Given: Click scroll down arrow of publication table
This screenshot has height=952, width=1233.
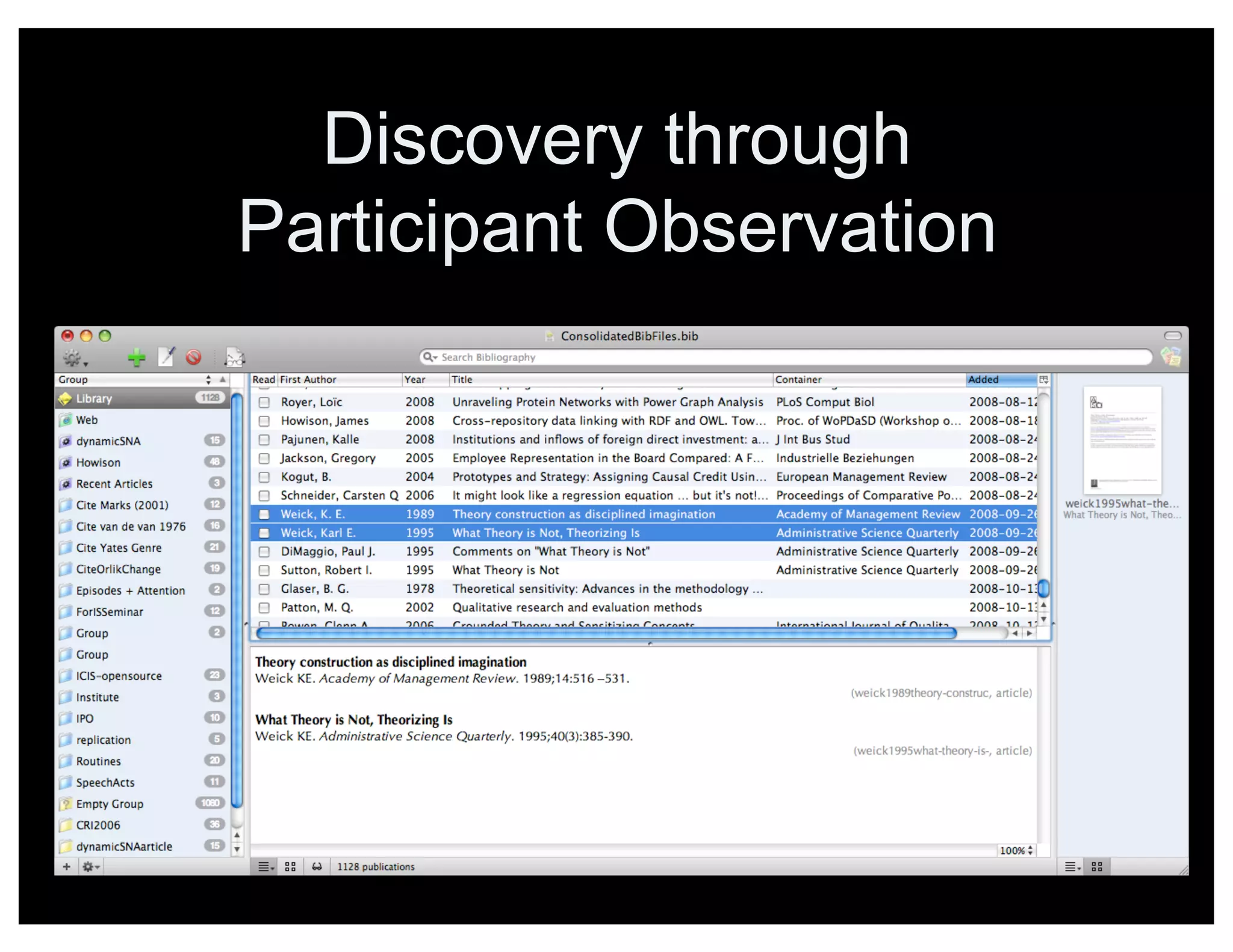Looking at the screenshot, I should click(1044, 619).
